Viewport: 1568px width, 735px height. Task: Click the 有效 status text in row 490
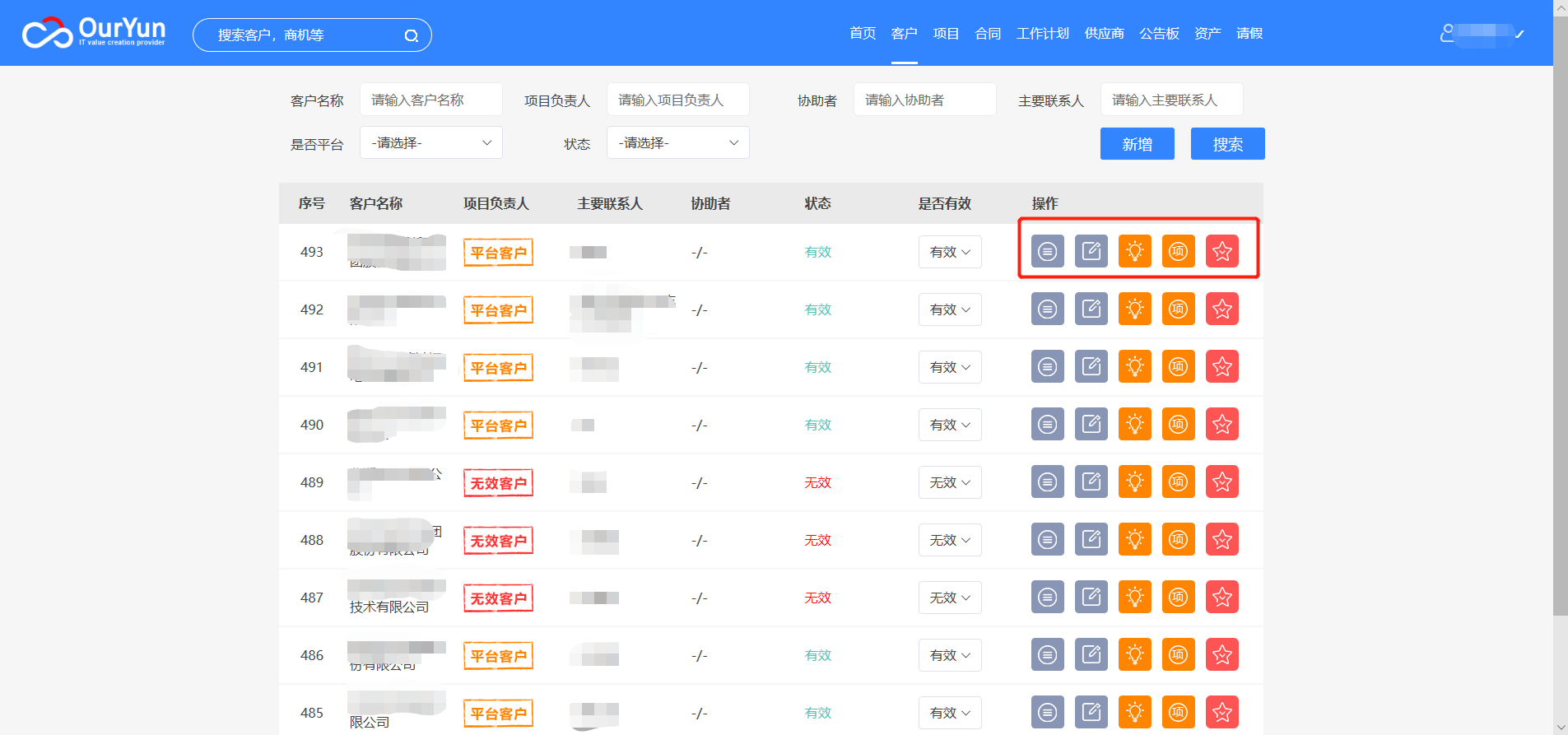[818, 425]
